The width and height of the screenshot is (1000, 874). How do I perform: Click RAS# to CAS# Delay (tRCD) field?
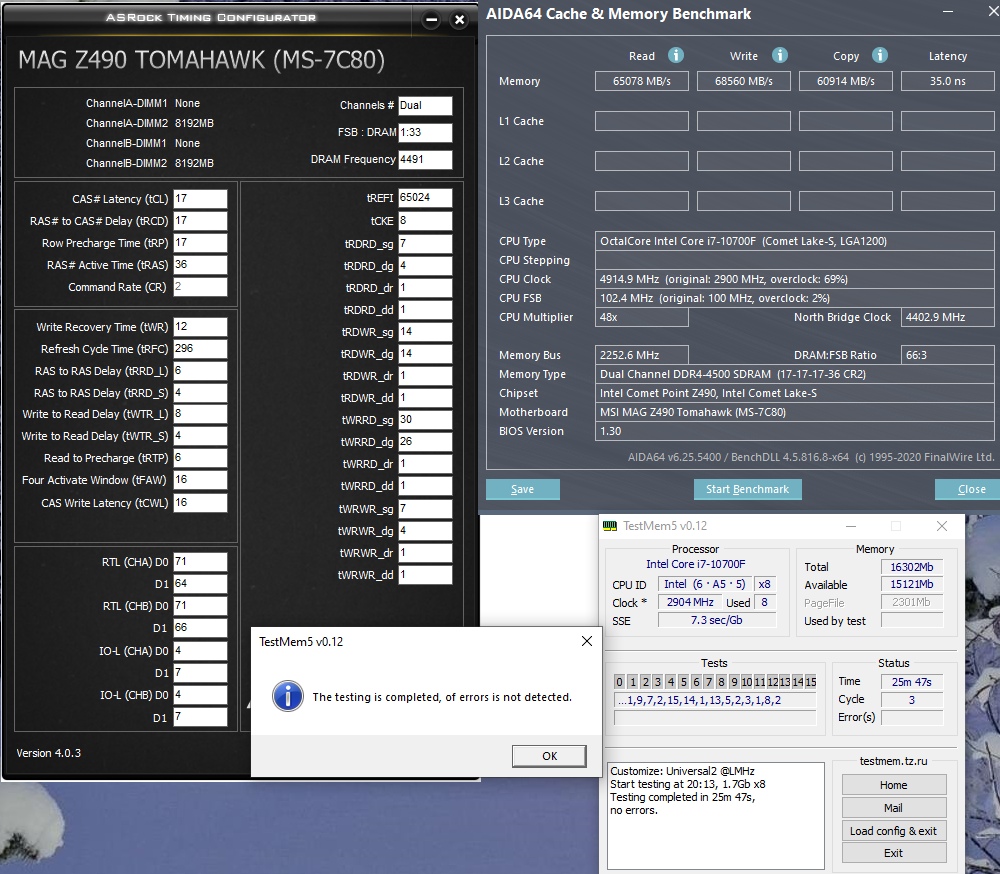tap(200, 221)
